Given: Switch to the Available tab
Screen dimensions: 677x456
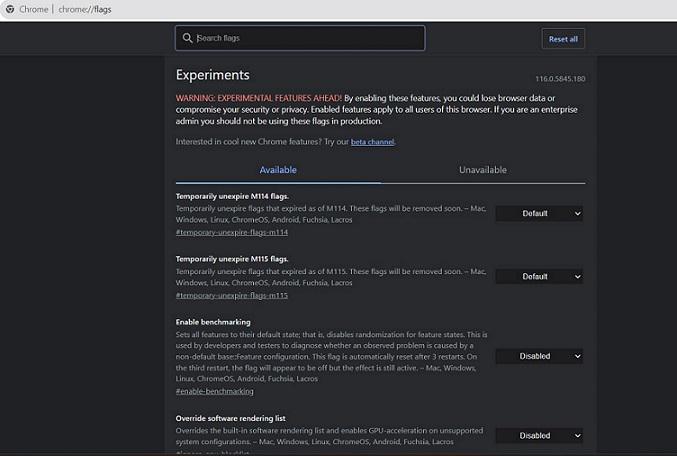Looking at the screenshot, I should click(x=278, y=170).
